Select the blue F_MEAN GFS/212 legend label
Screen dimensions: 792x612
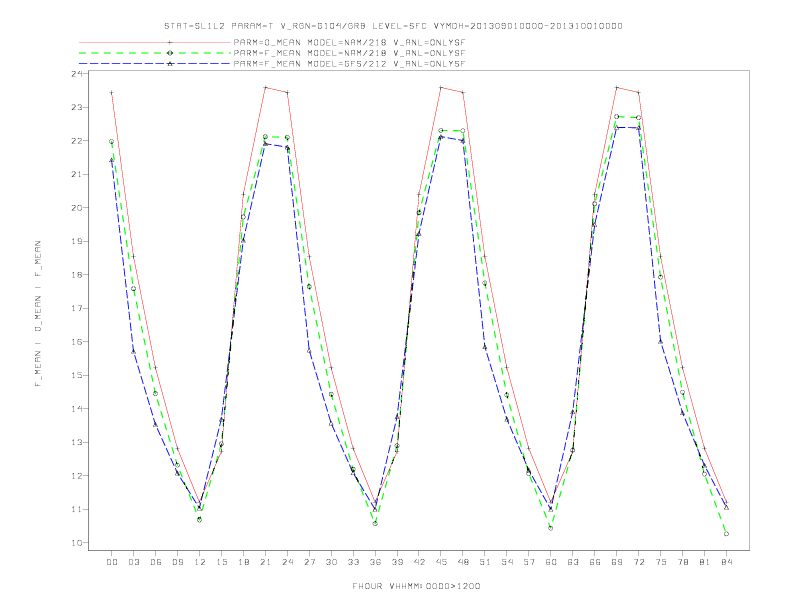(x=349, y=64)
